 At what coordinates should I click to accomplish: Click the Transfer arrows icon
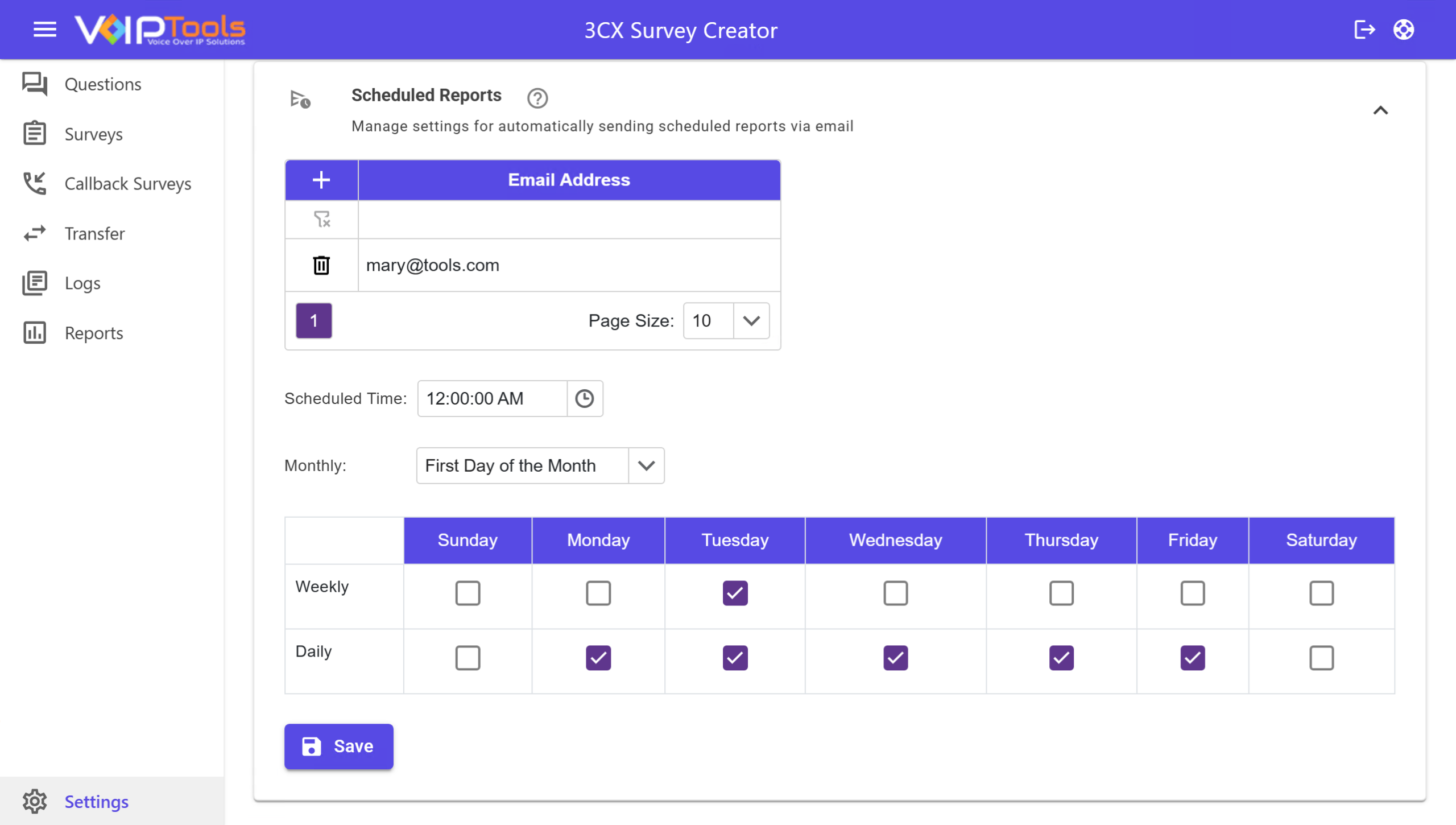point(35,233)
